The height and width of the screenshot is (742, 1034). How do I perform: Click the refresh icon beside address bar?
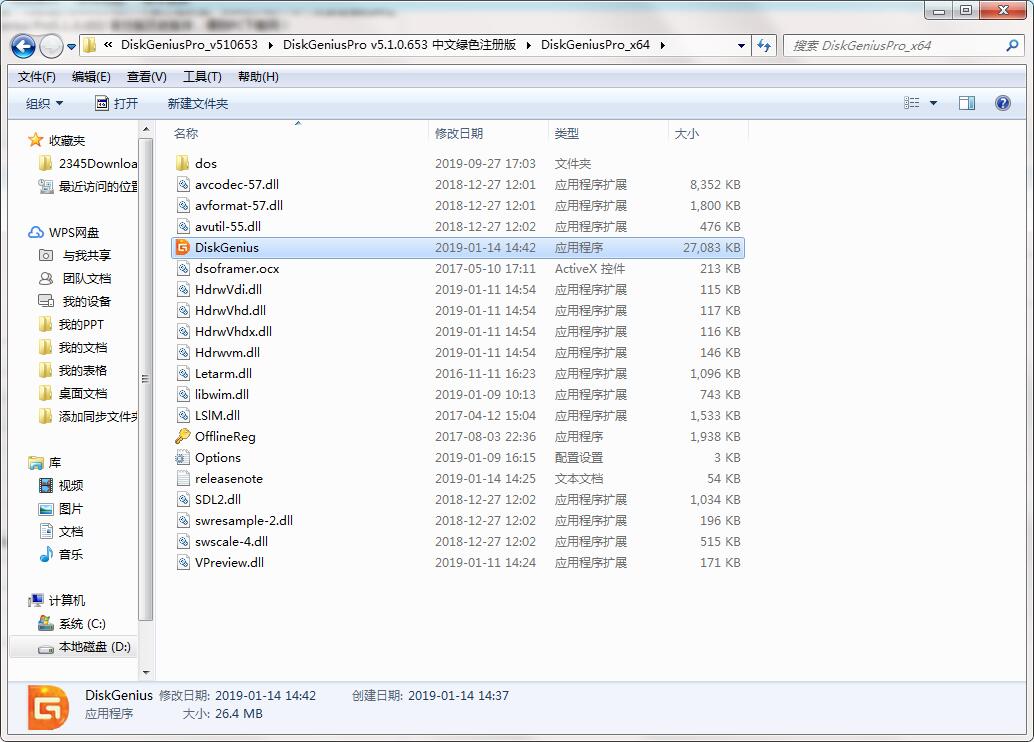764,46
